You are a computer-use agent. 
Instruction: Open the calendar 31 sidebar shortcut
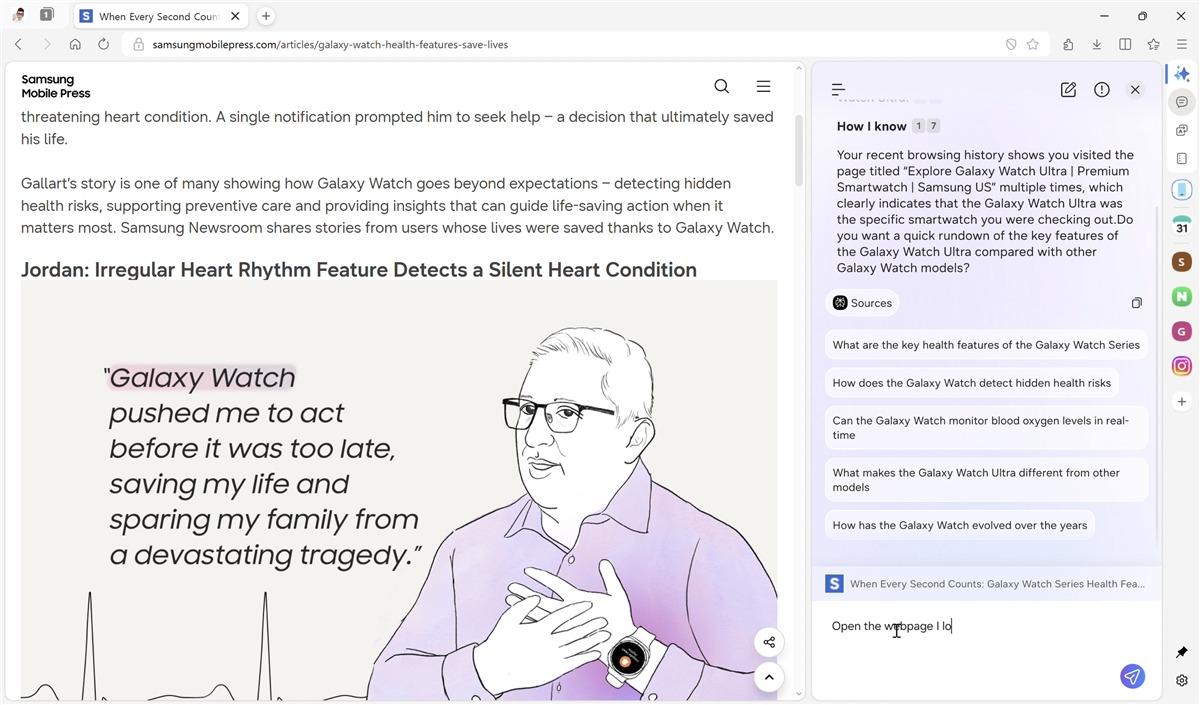(x=1181, y=226)
